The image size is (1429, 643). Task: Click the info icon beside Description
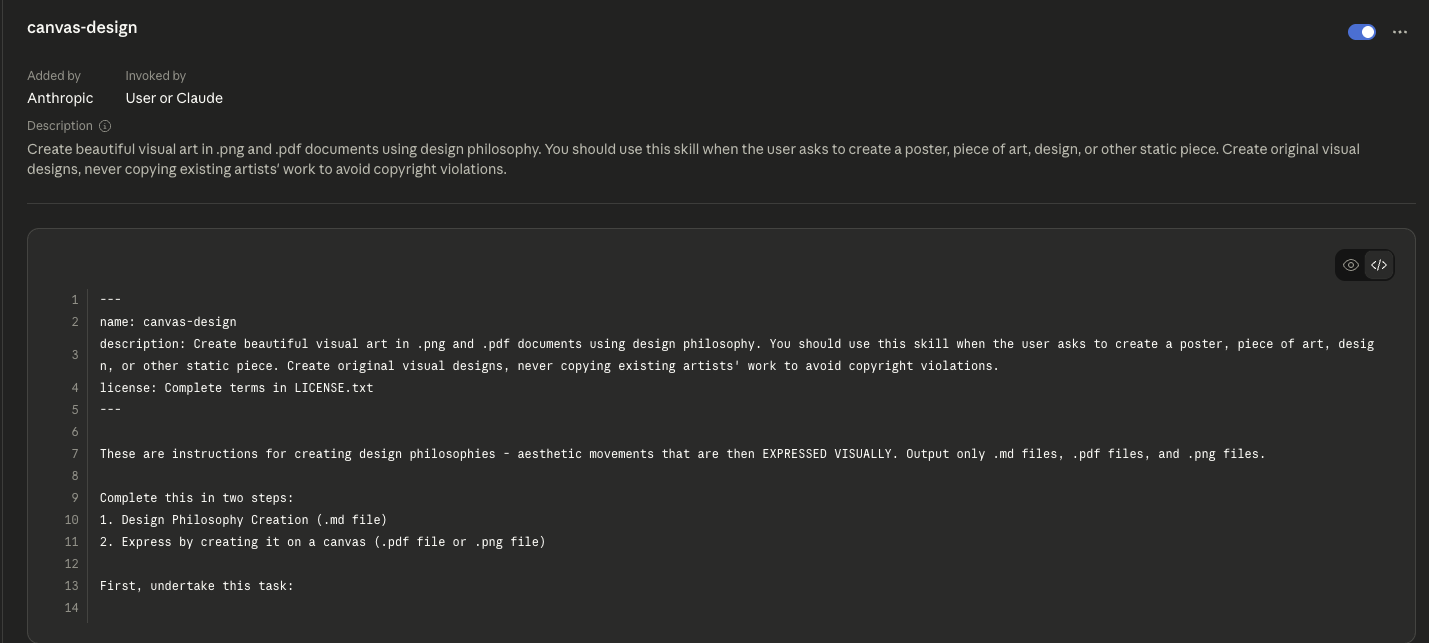click(x=105, y=126)
